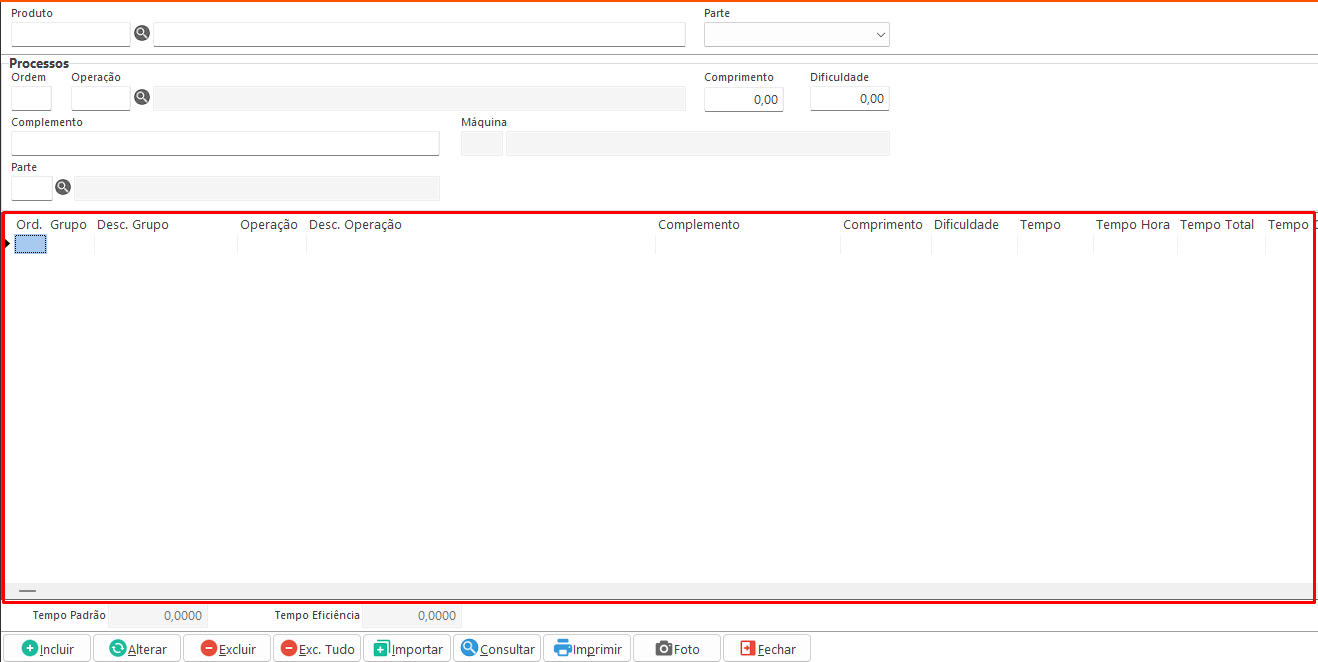
Task: Open Consultar search button
Action: [497, 649]
